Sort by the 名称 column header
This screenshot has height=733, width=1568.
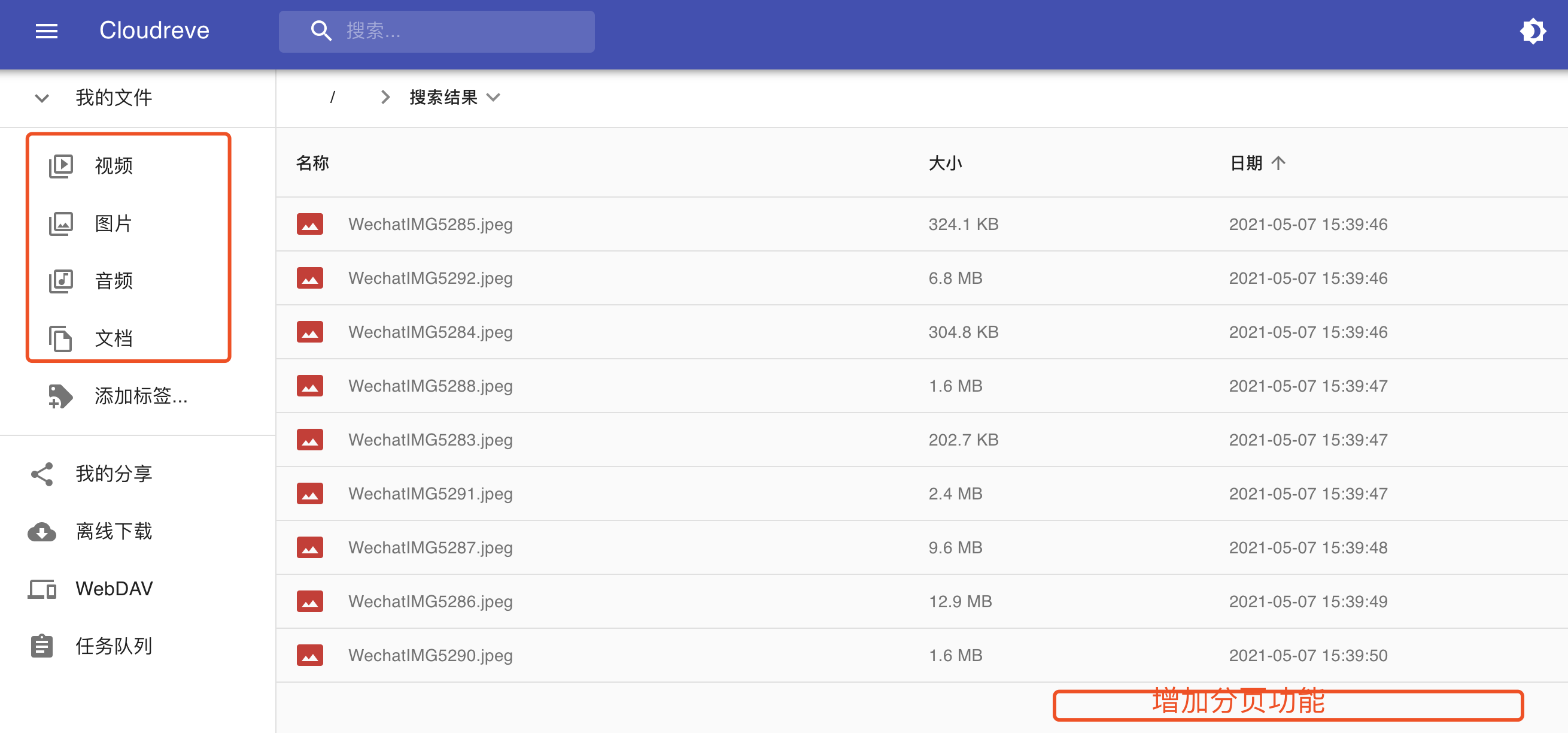(312, 163)
